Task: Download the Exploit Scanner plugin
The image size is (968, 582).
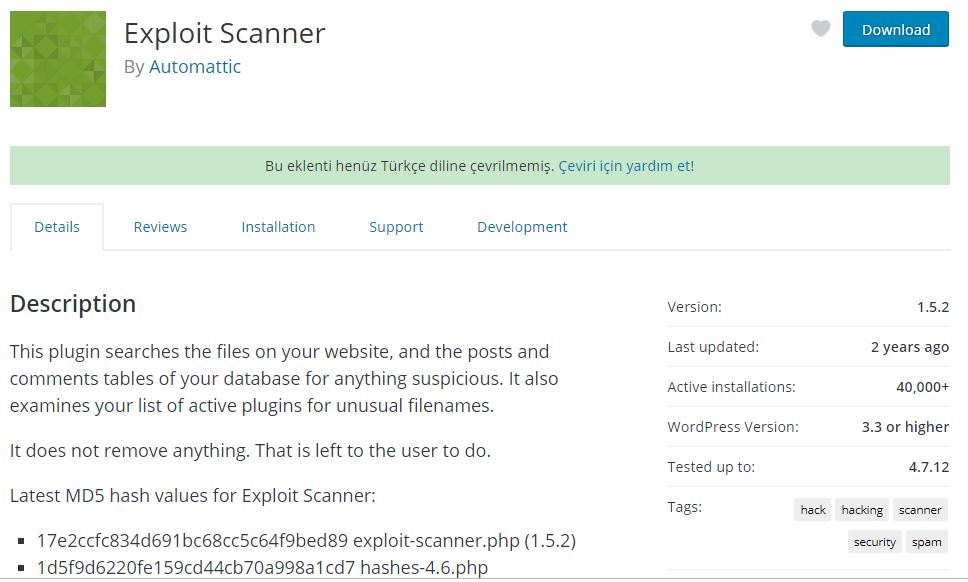Action: [x=896, y=29]
